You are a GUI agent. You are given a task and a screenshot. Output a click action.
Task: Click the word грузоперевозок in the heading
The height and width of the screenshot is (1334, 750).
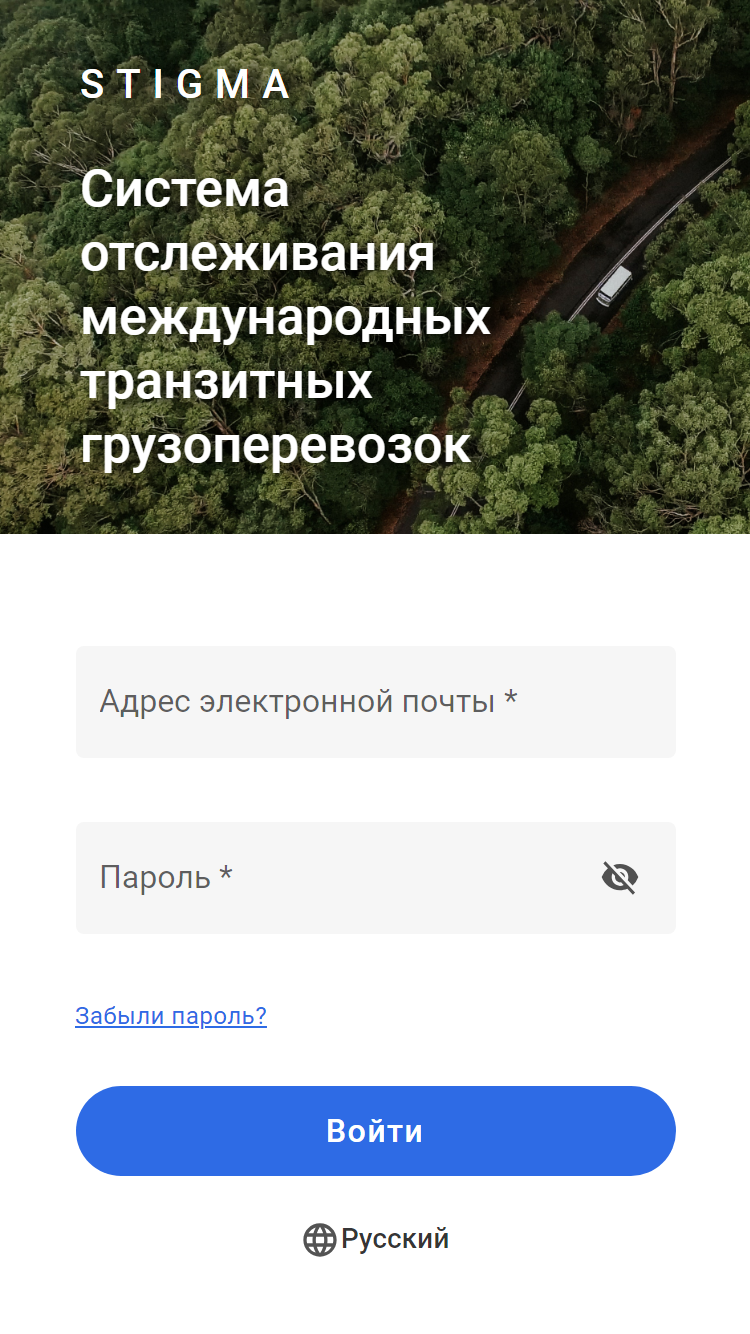(x=276, y=447)
